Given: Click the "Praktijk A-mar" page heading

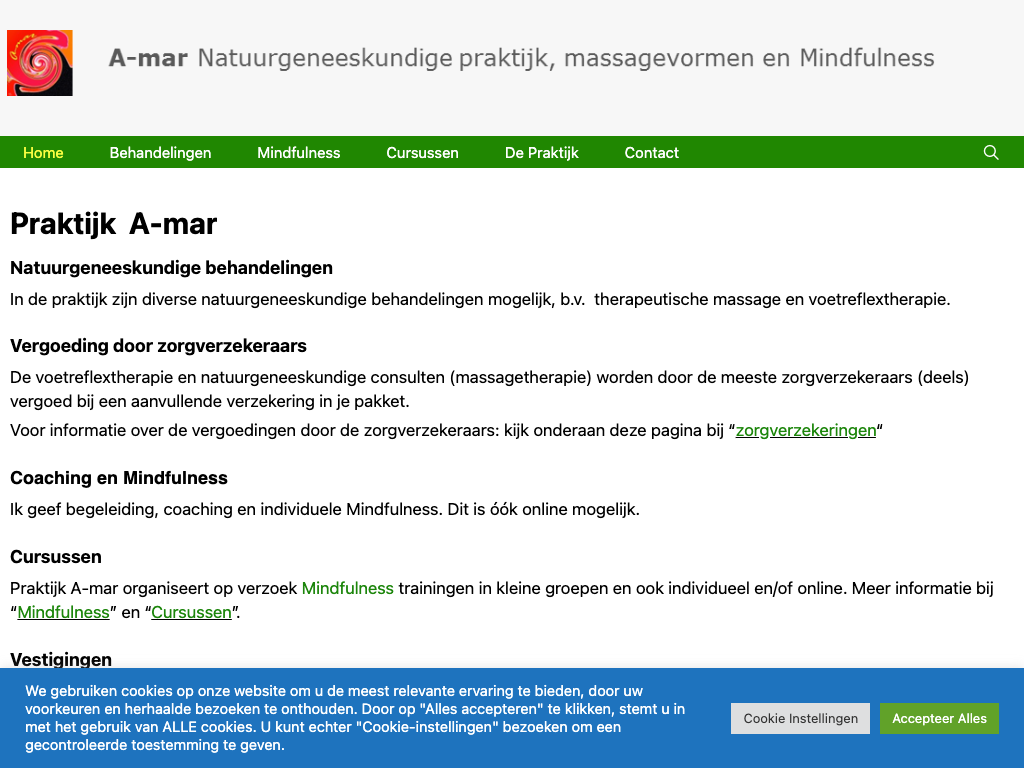Looking at the screenshot, I should click(113, 224).
